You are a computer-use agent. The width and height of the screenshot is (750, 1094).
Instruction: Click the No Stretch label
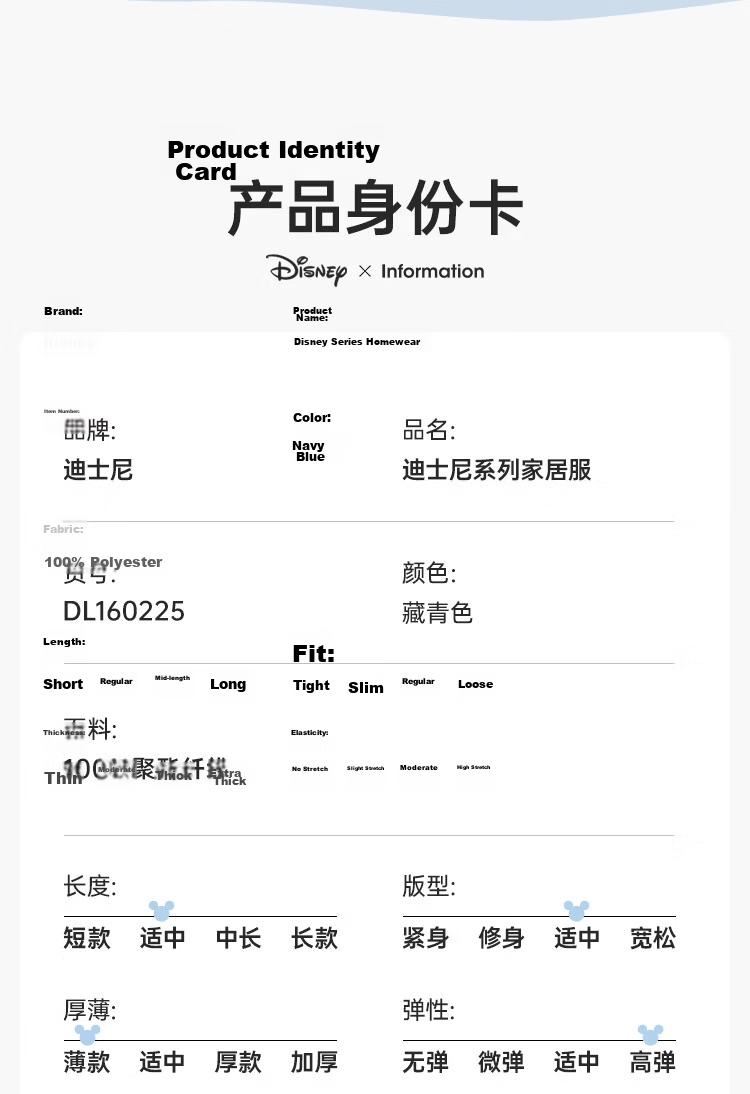(310, 769)
